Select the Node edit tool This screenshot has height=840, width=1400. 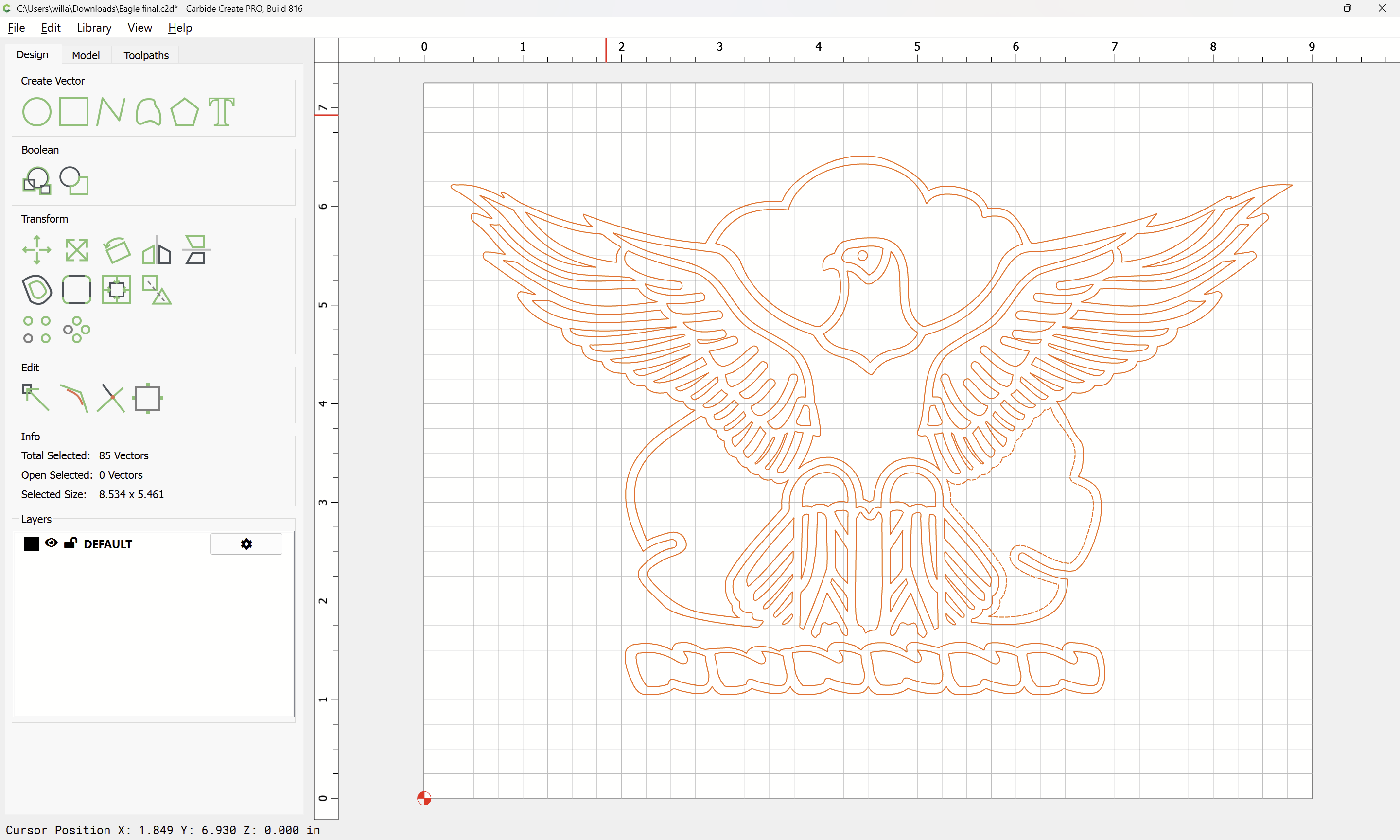36,398
